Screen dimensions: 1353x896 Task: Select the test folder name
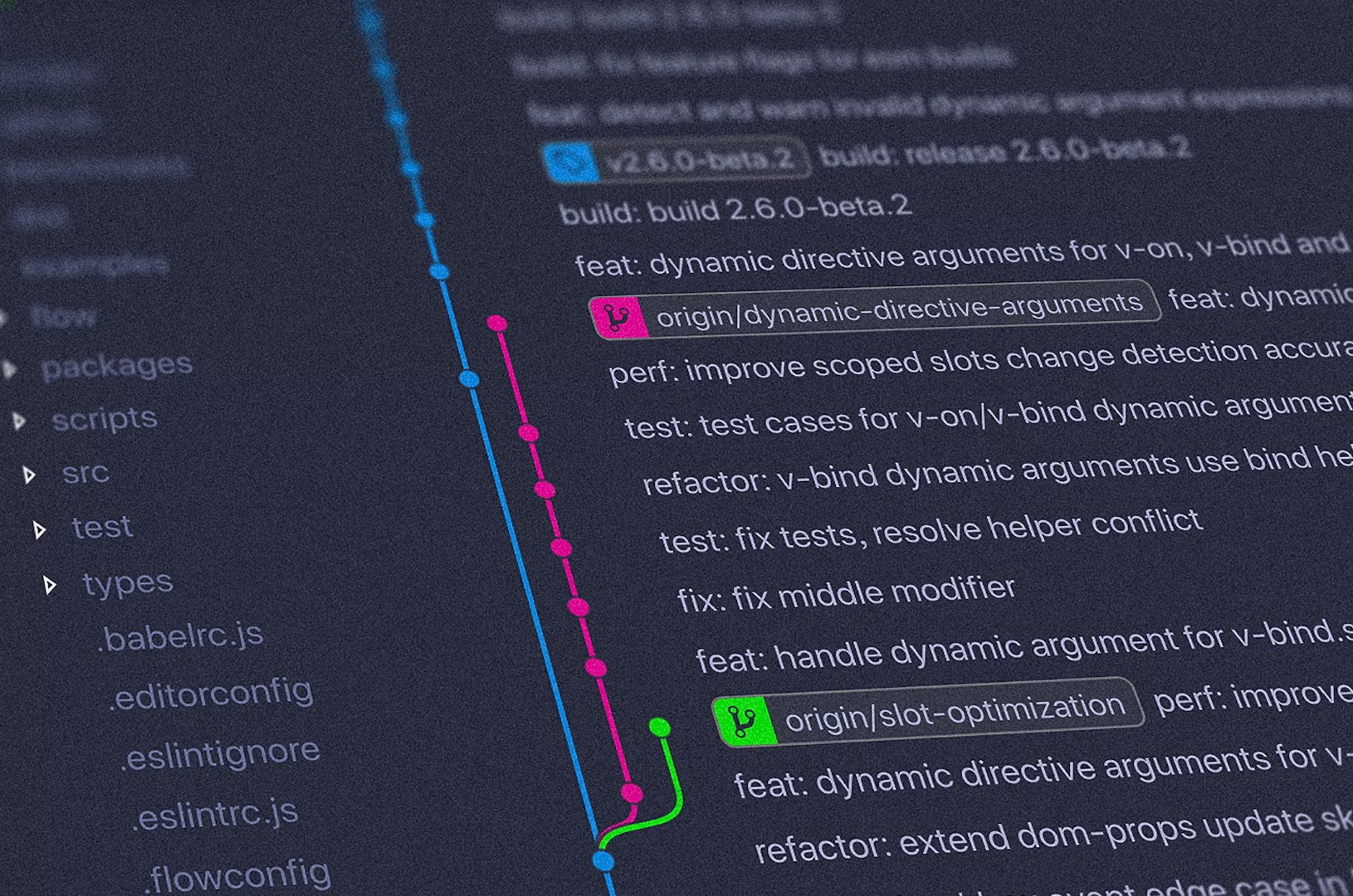tap(102, 527)
